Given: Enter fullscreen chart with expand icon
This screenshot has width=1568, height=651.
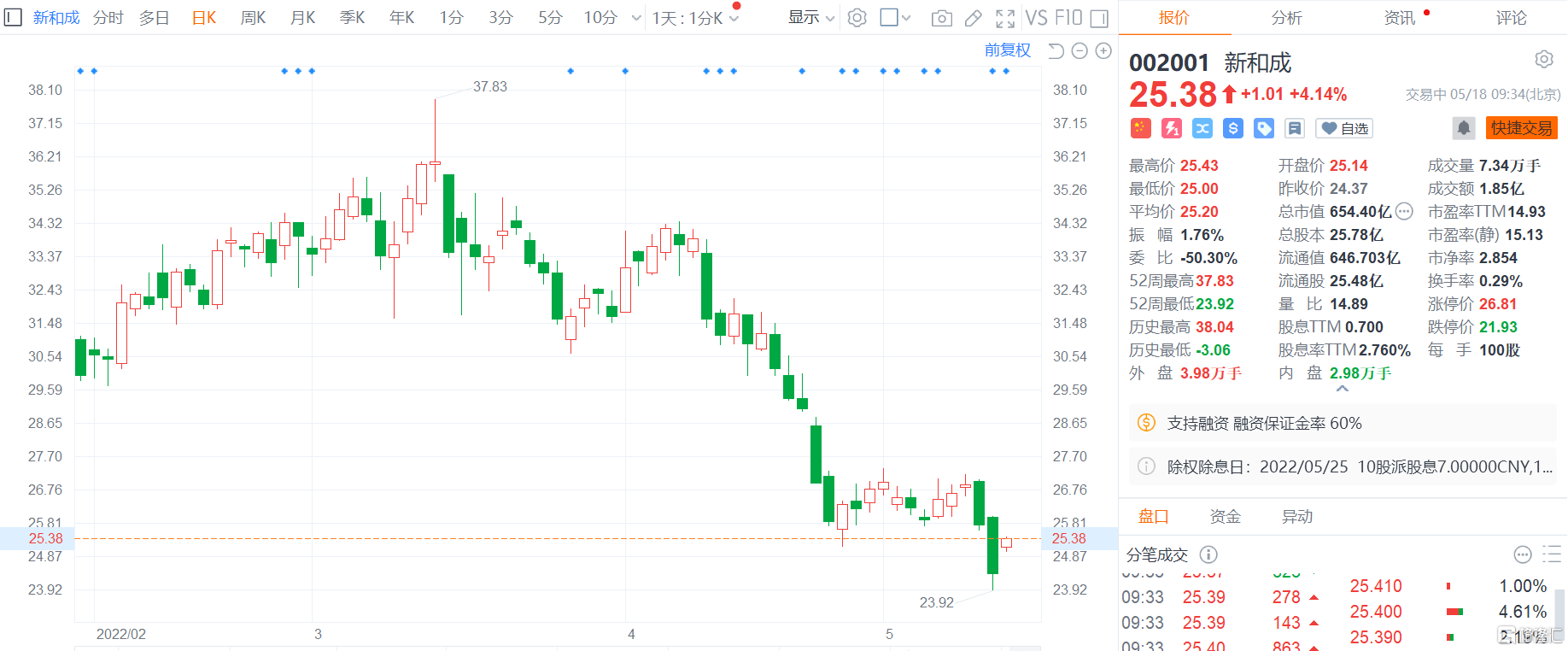Looking at the screenshot, I should coord(1005,18).
